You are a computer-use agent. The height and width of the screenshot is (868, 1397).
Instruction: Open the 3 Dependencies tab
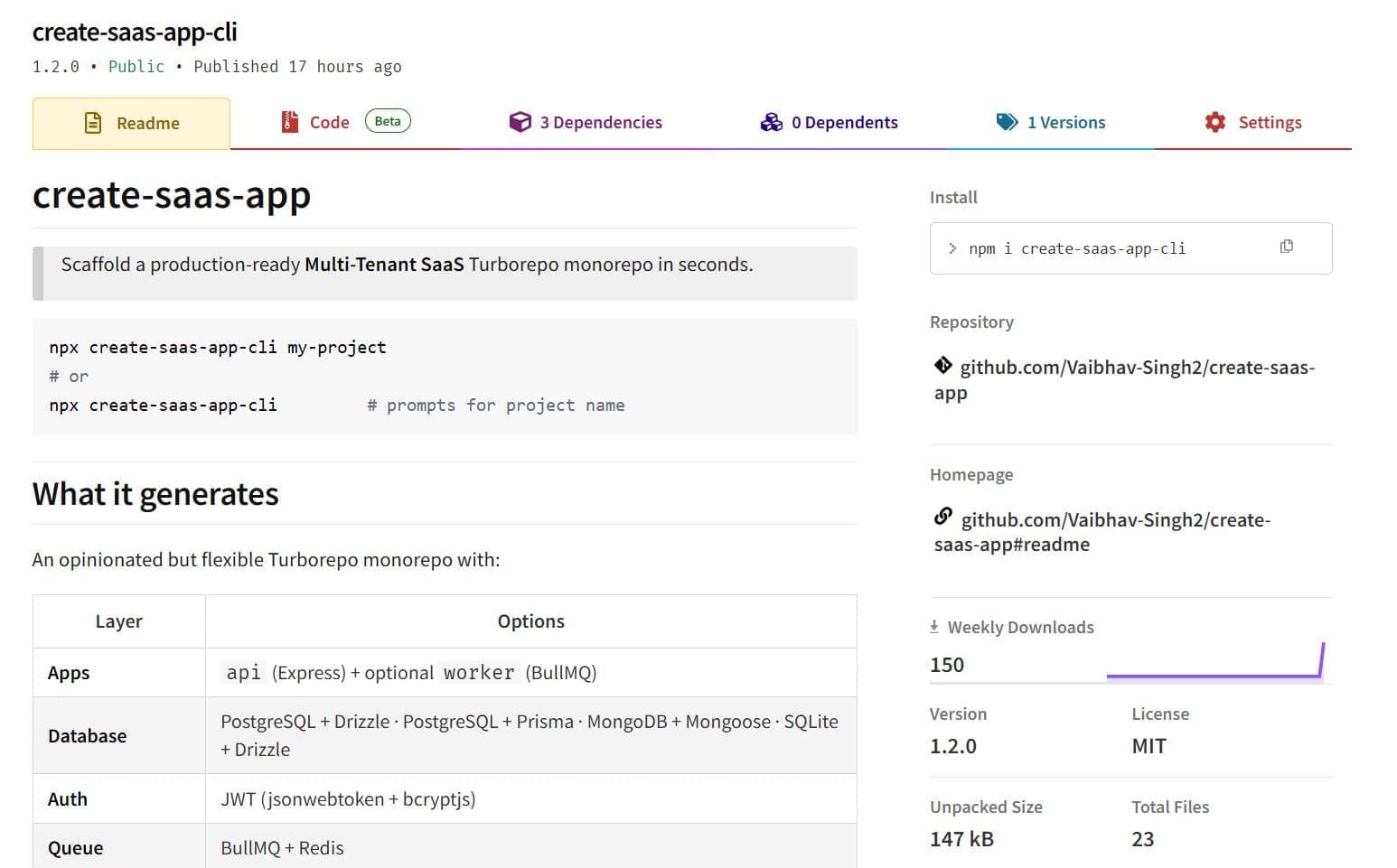pyautogui.click(x=586, y=123)
